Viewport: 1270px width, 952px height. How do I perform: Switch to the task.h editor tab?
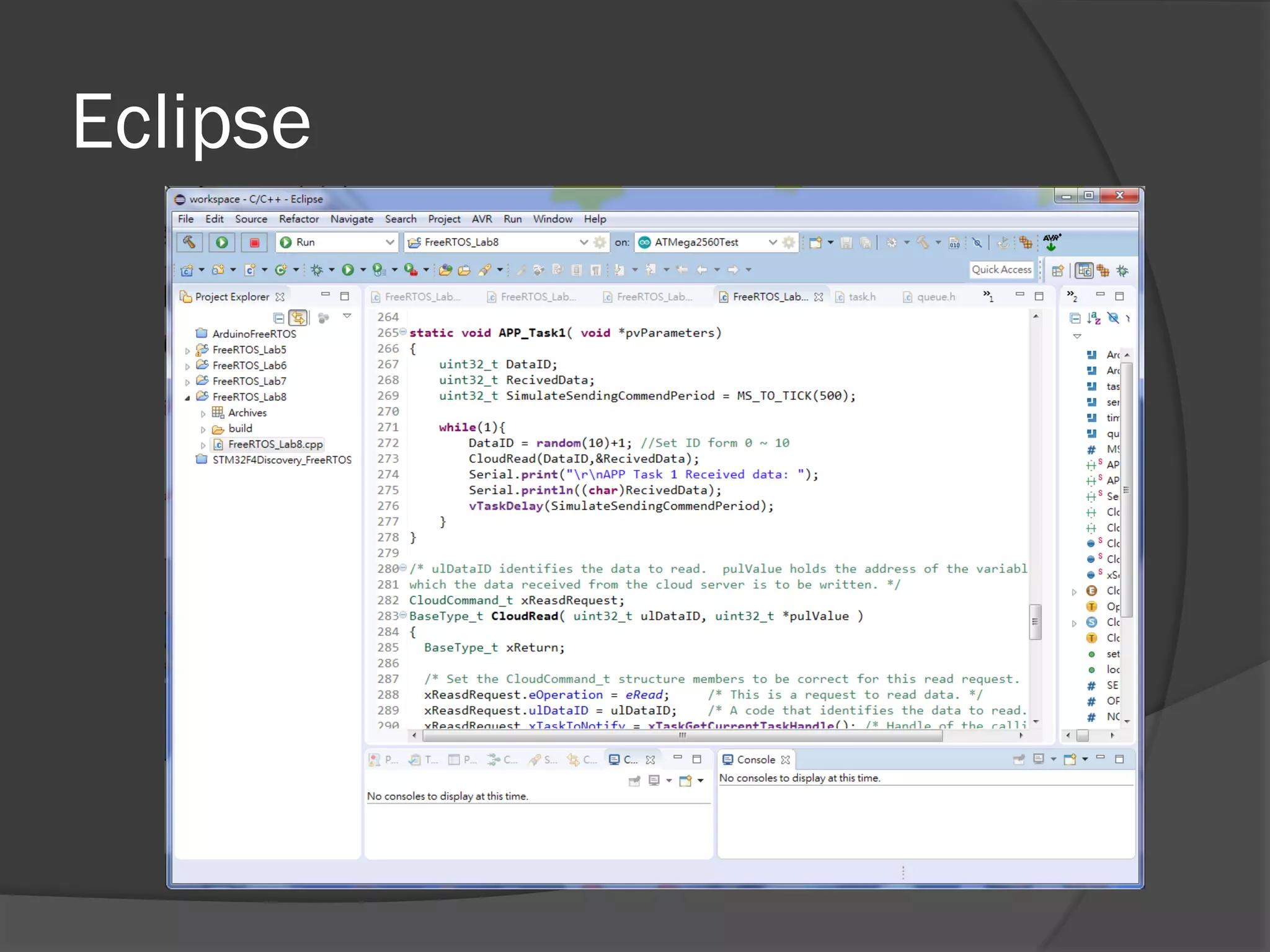861,297
